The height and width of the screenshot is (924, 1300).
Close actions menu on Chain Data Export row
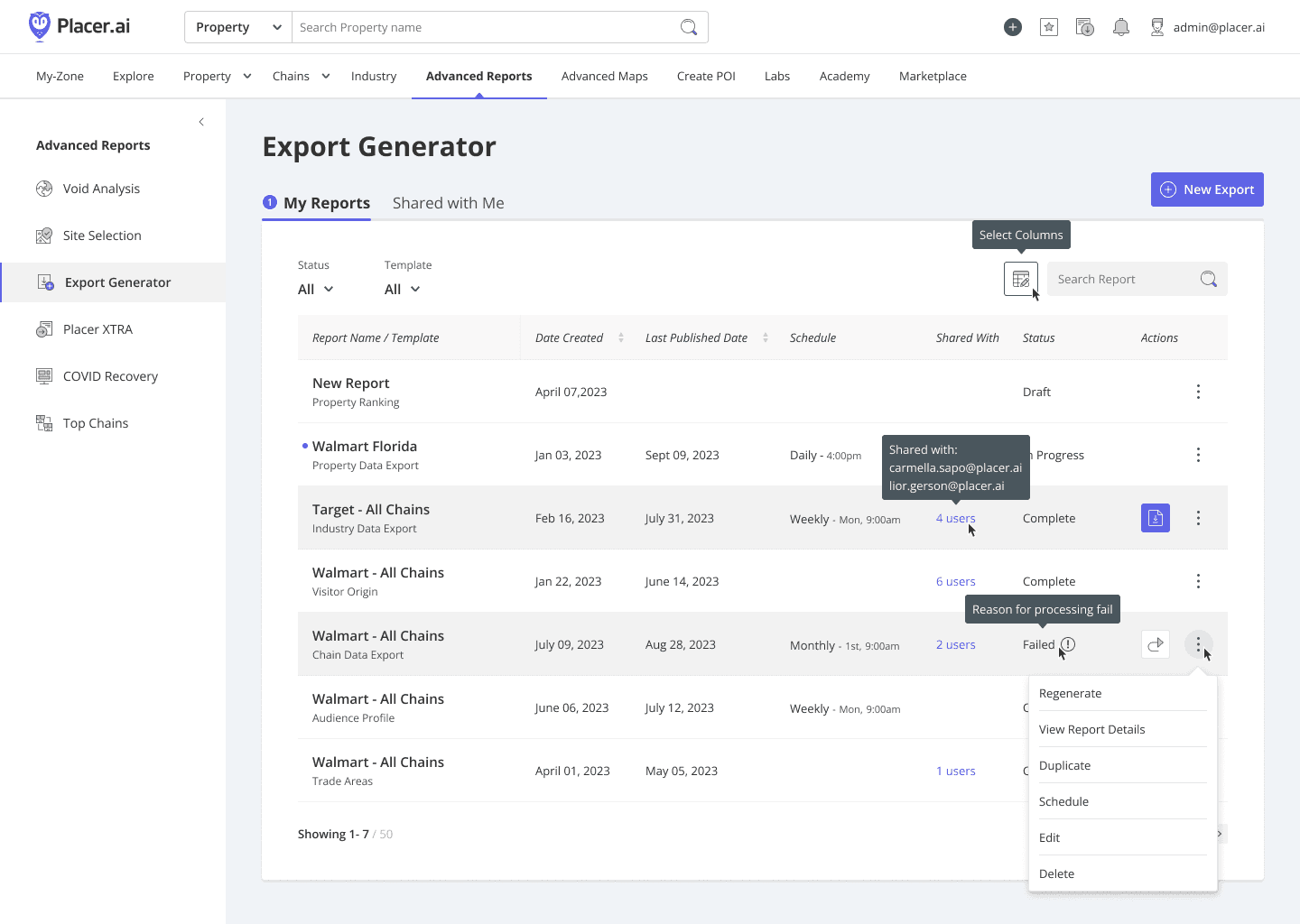1198,644
